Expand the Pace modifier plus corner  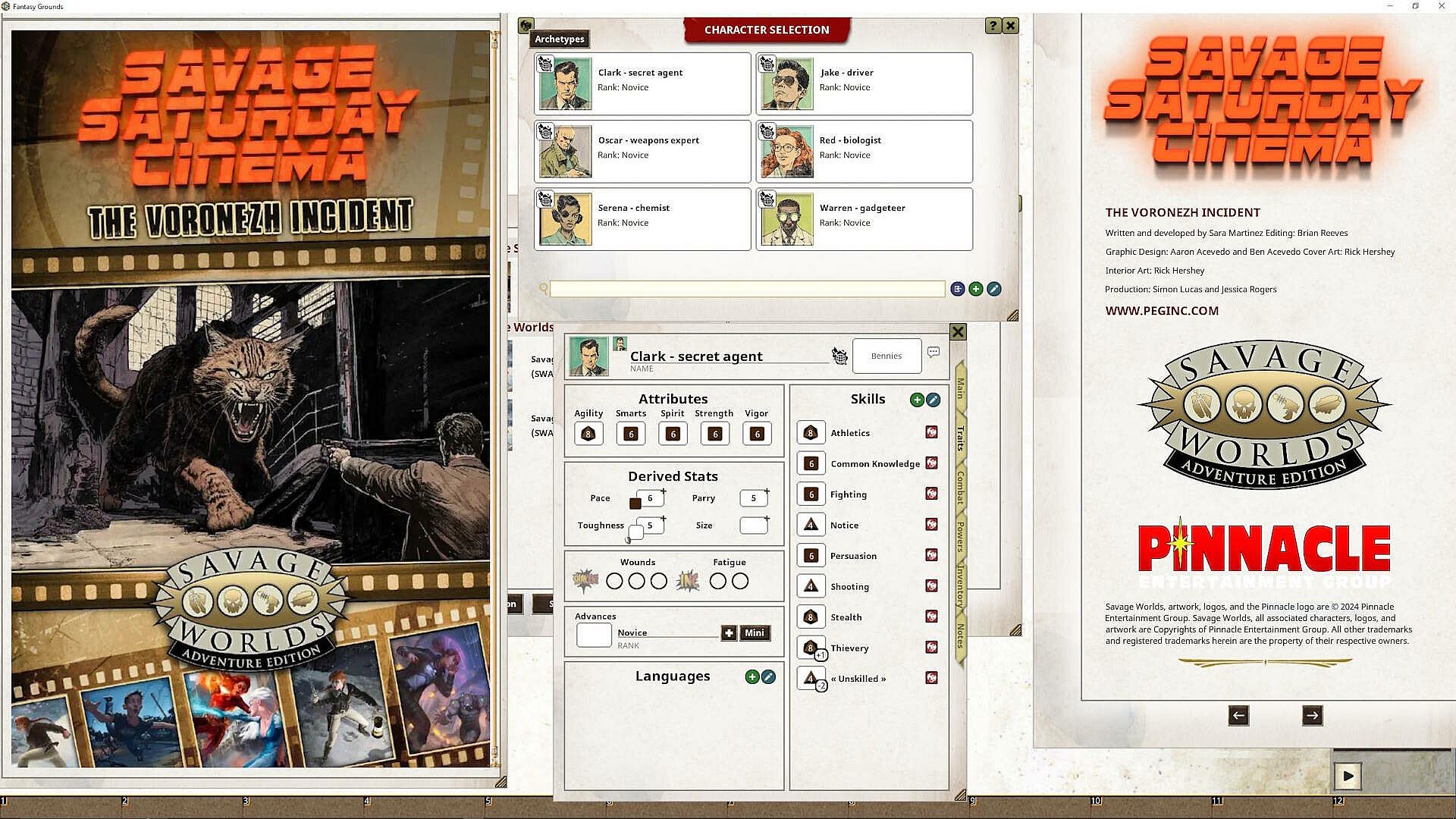click(x=664, y=491)
